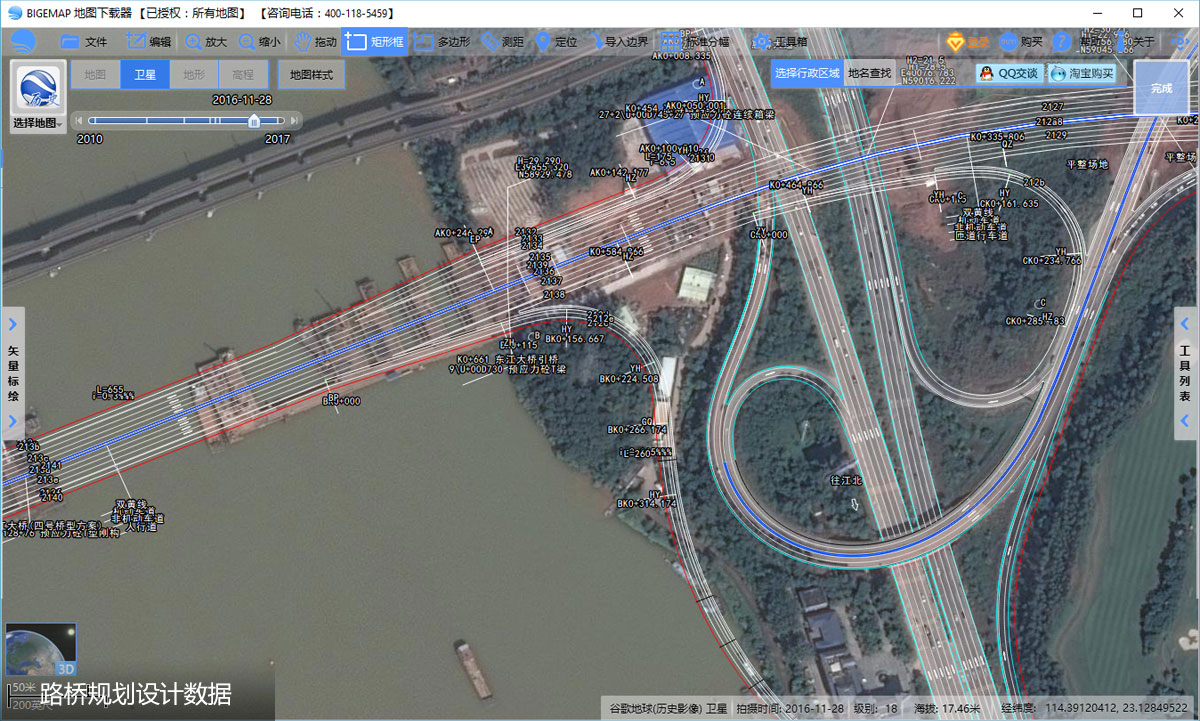Viewport: 1200px width, 721px height.
Task: Expand 工具列表 panel with bottom arrow
Action: point(1186,421)
